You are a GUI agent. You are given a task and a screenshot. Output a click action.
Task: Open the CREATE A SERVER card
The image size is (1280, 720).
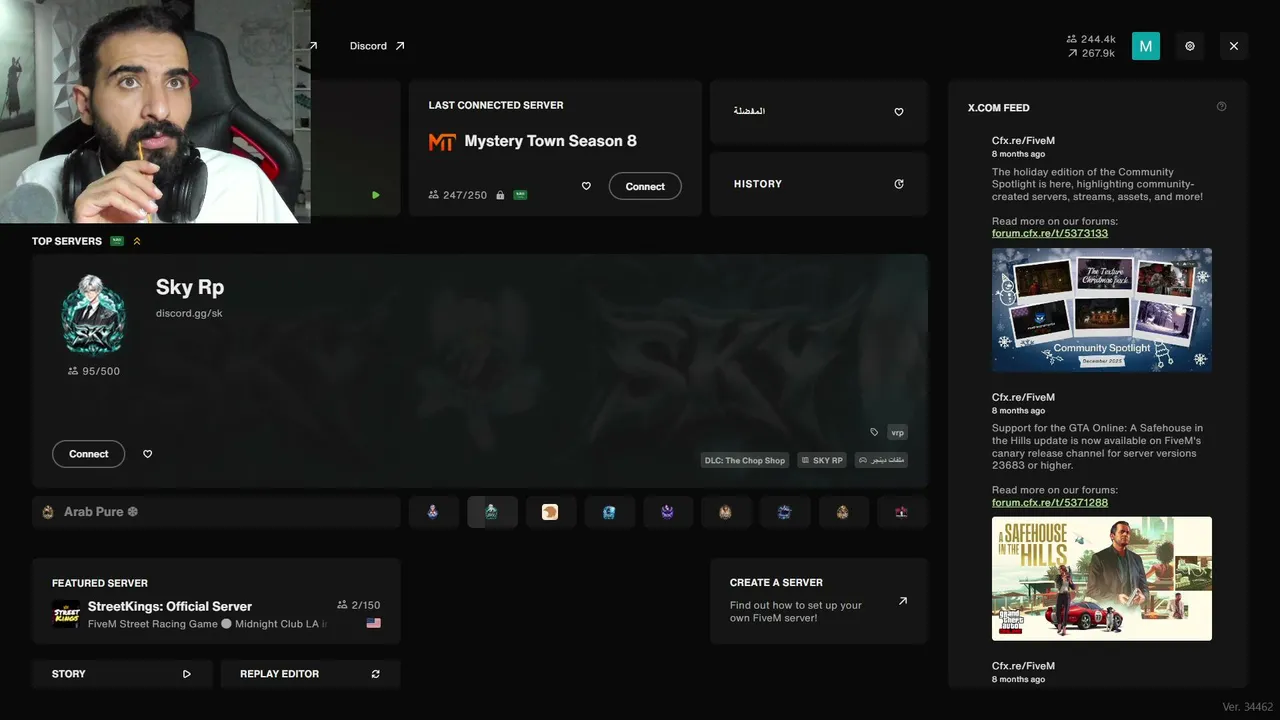pos(819,601)
